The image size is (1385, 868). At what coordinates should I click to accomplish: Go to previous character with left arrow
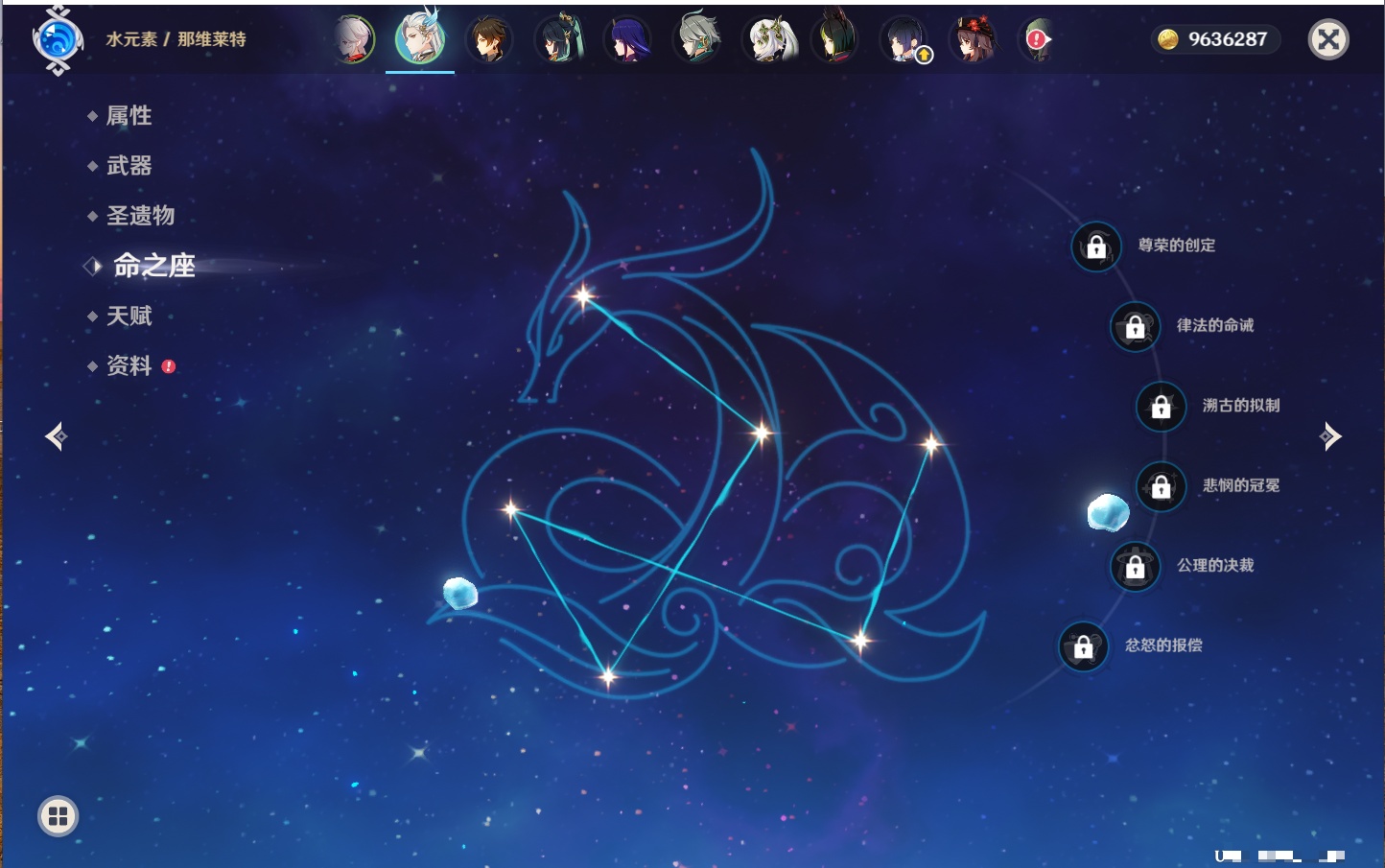point(56,436)
